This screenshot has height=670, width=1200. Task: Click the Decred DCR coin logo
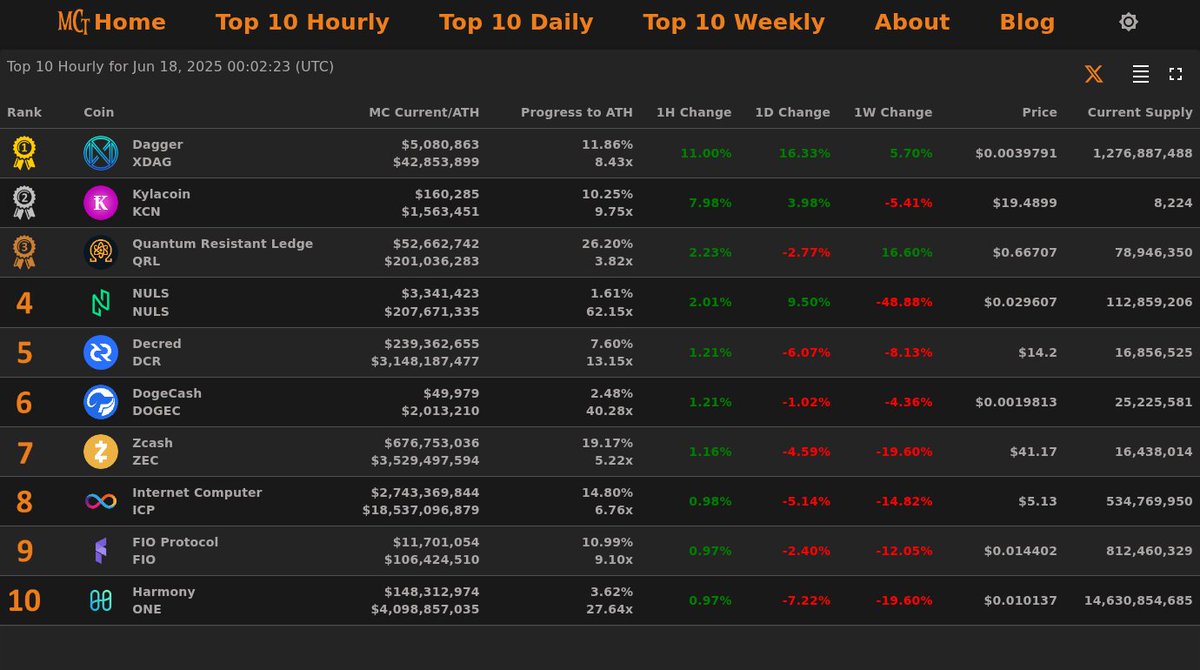(101, 352)
